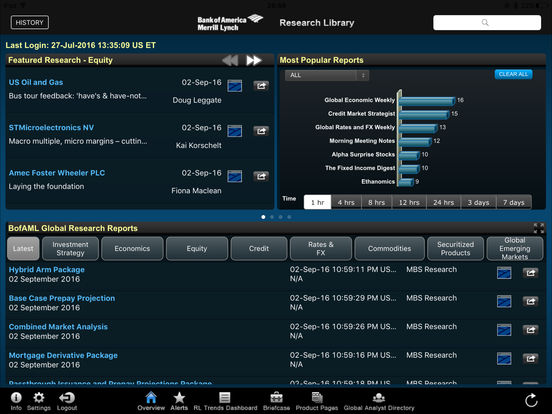This screenshot has width=552, height=414.
Task: Select the 24 hrs time range
Action: pos(444,202)
